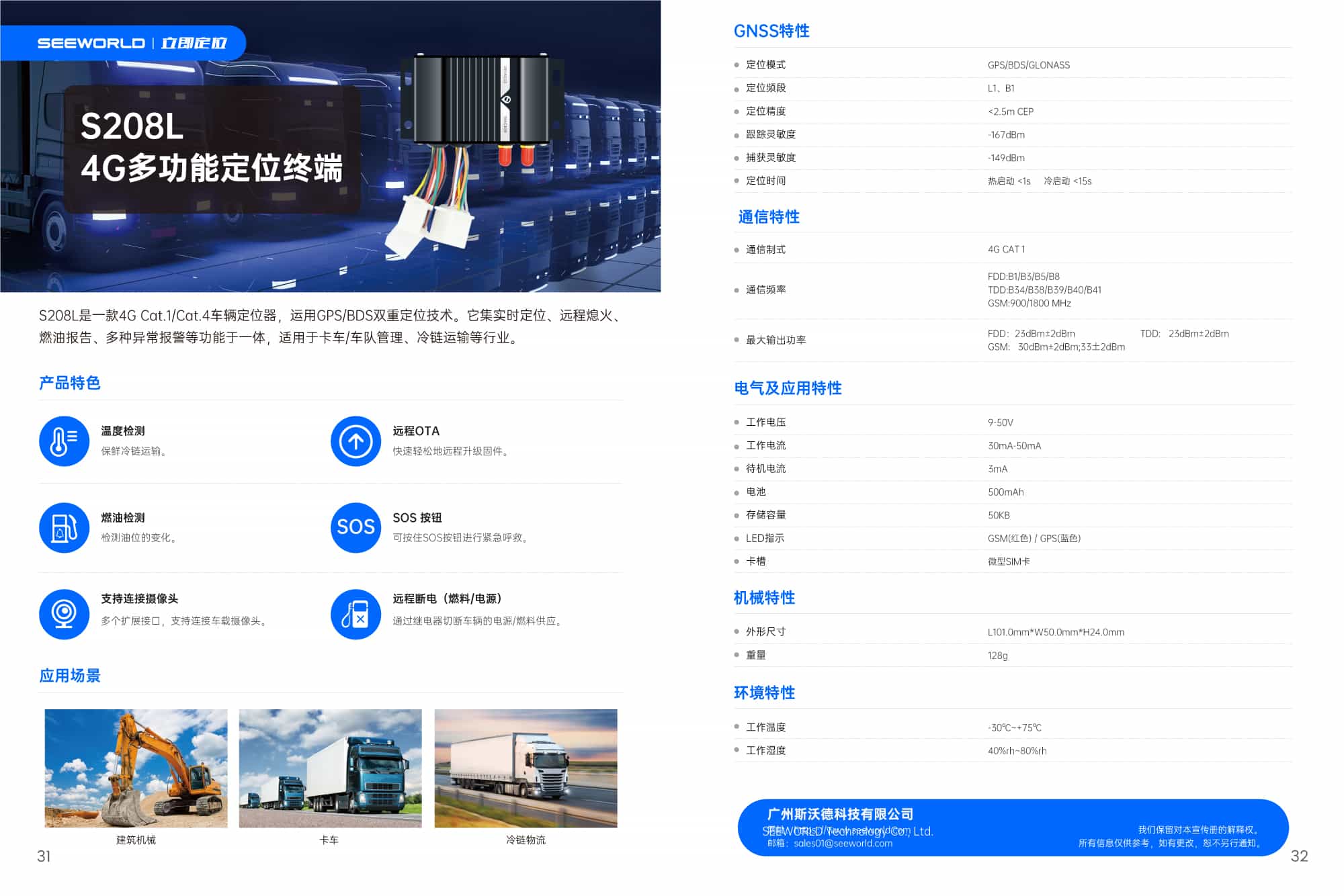Click the remote power cutoff icon
Screen dimensions: 1344x896
tap(355, 614)
